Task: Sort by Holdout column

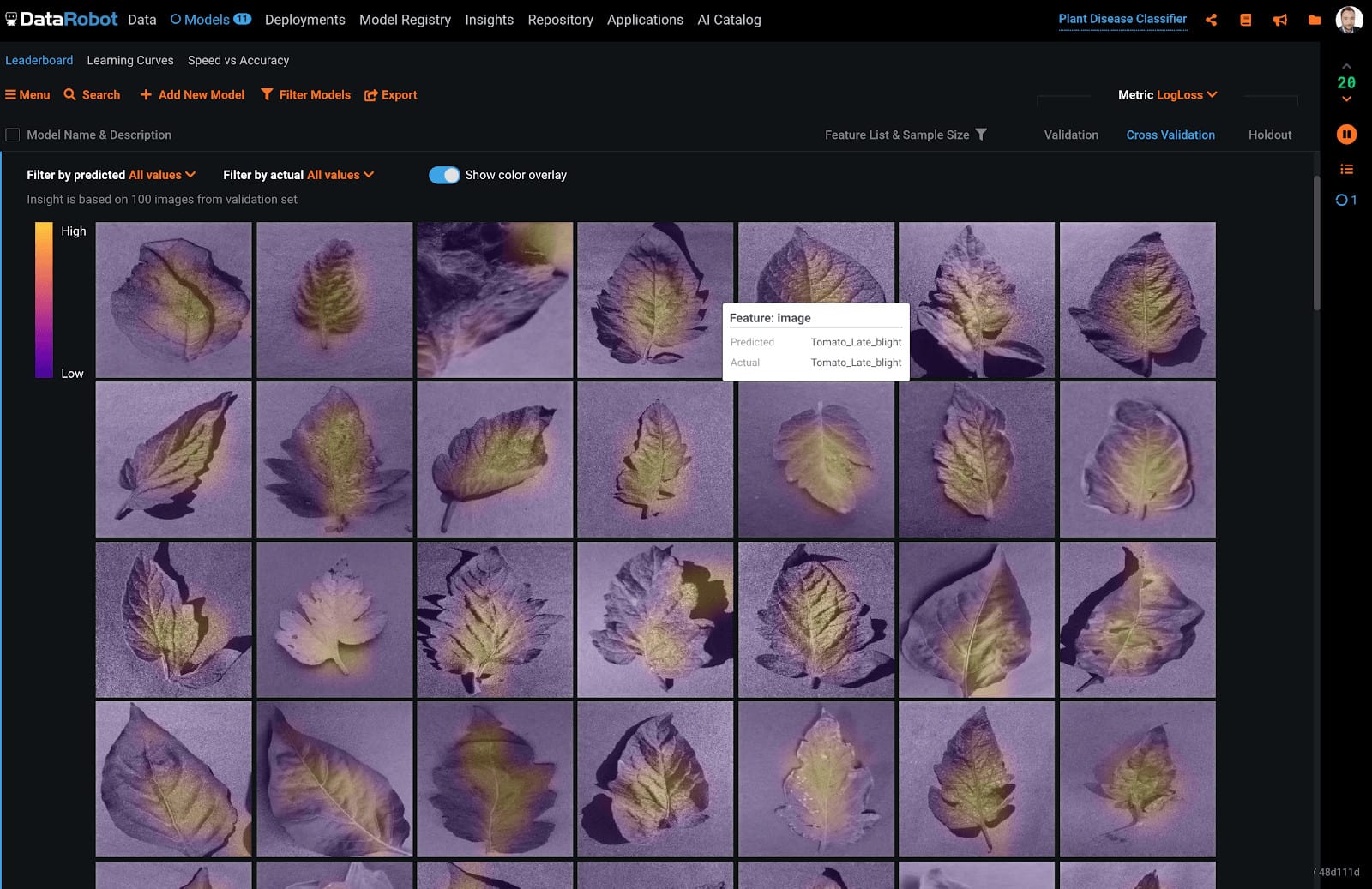Action: (1270, 135)
